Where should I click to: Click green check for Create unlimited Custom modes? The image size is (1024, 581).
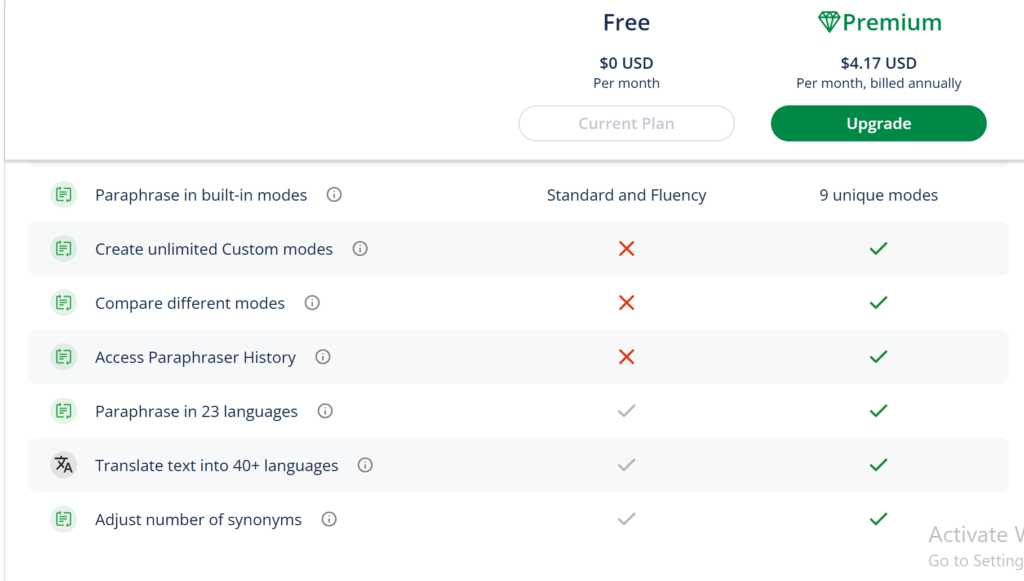(x=878, y=249)
